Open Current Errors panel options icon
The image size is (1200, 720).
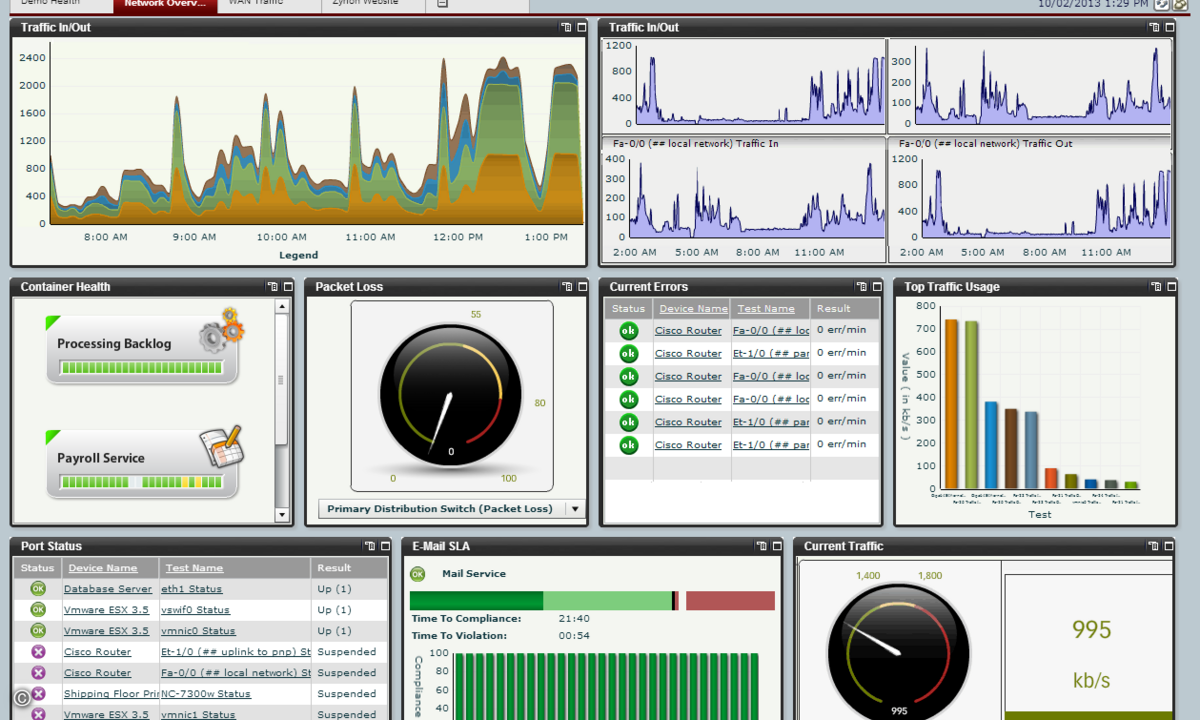[861, 287]
